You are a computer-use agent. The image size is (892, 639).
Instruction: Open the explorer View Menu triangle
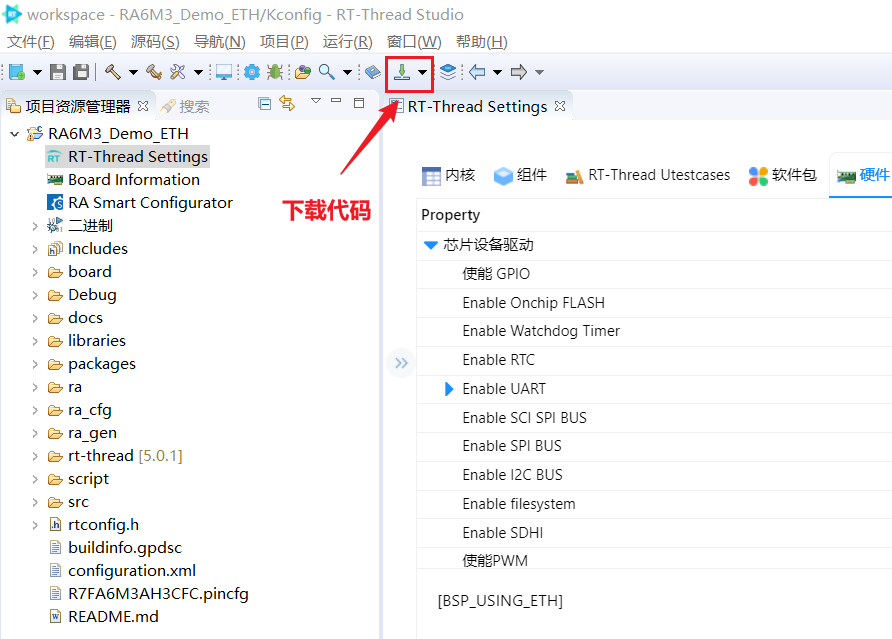316,101
